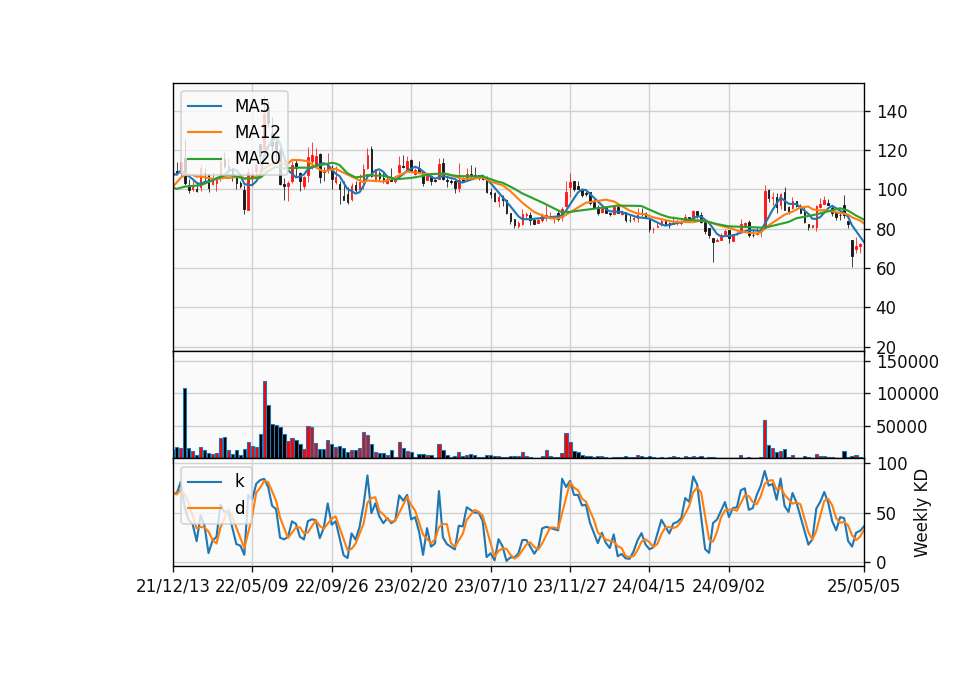
Task: Click the 120 price axis label
Action: tap(892, 151)
